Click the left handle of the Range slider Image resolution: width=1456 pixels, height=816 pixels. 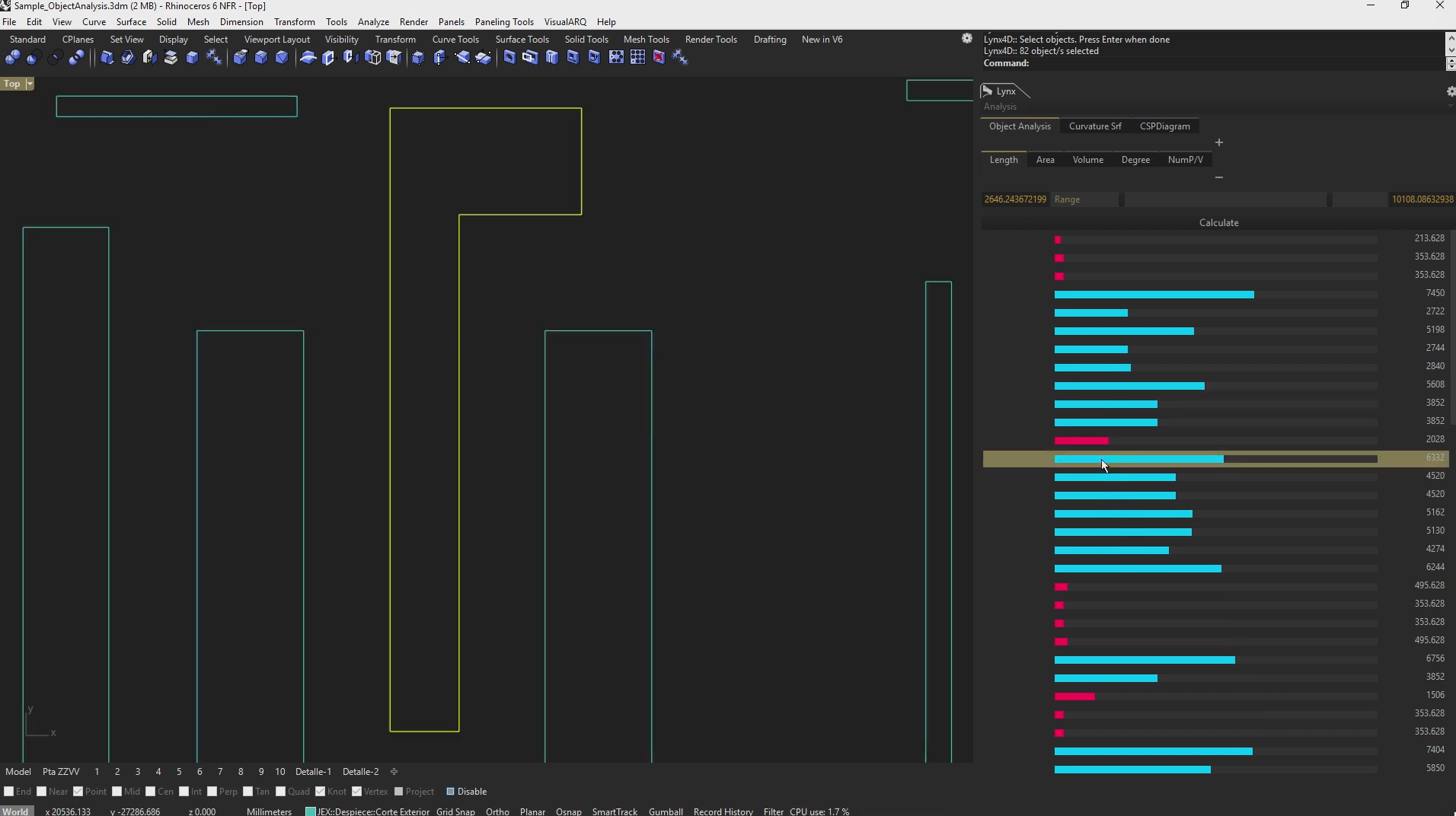[1121, 199]
